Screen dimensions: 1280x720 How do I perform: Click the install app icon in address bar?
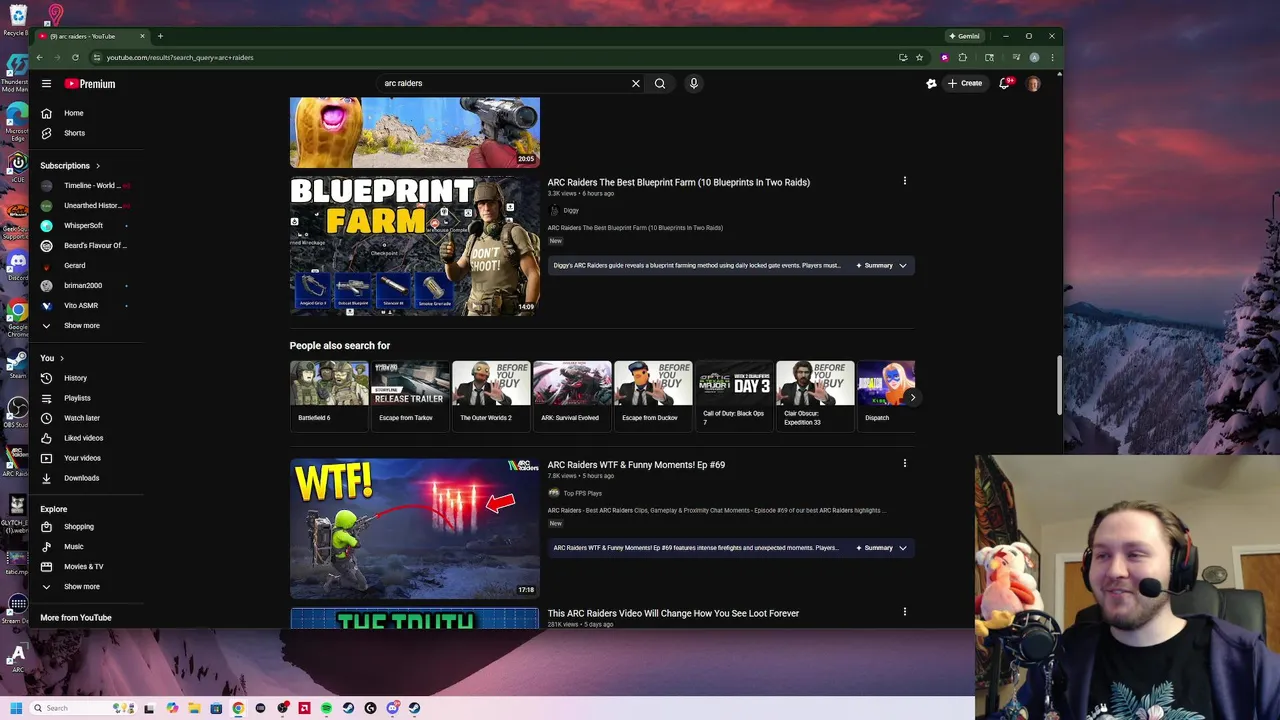click(903, 58)
